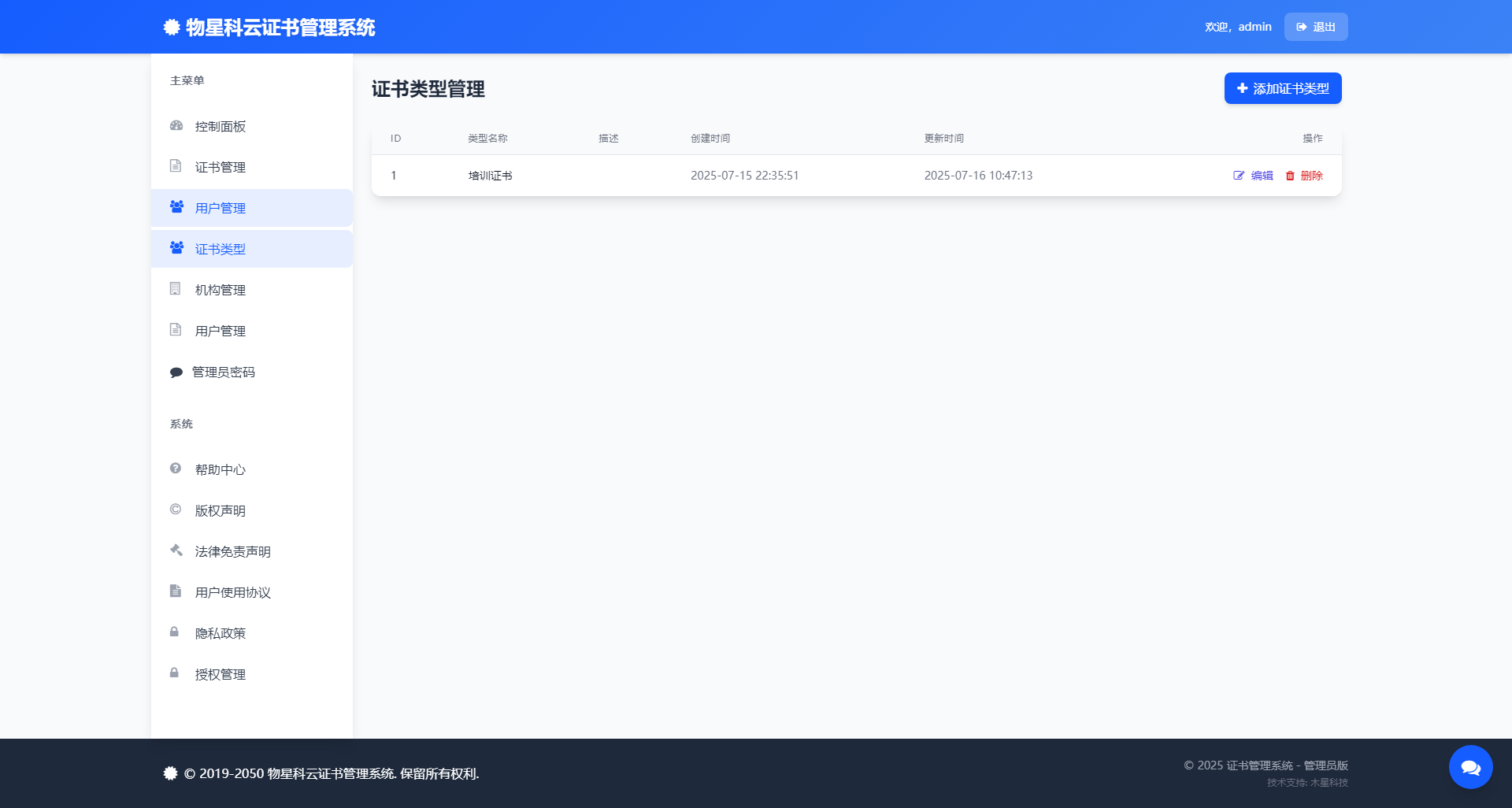Click the ID cell showing 1
The image size is (1512, 808).
click(x=394, y=176)
